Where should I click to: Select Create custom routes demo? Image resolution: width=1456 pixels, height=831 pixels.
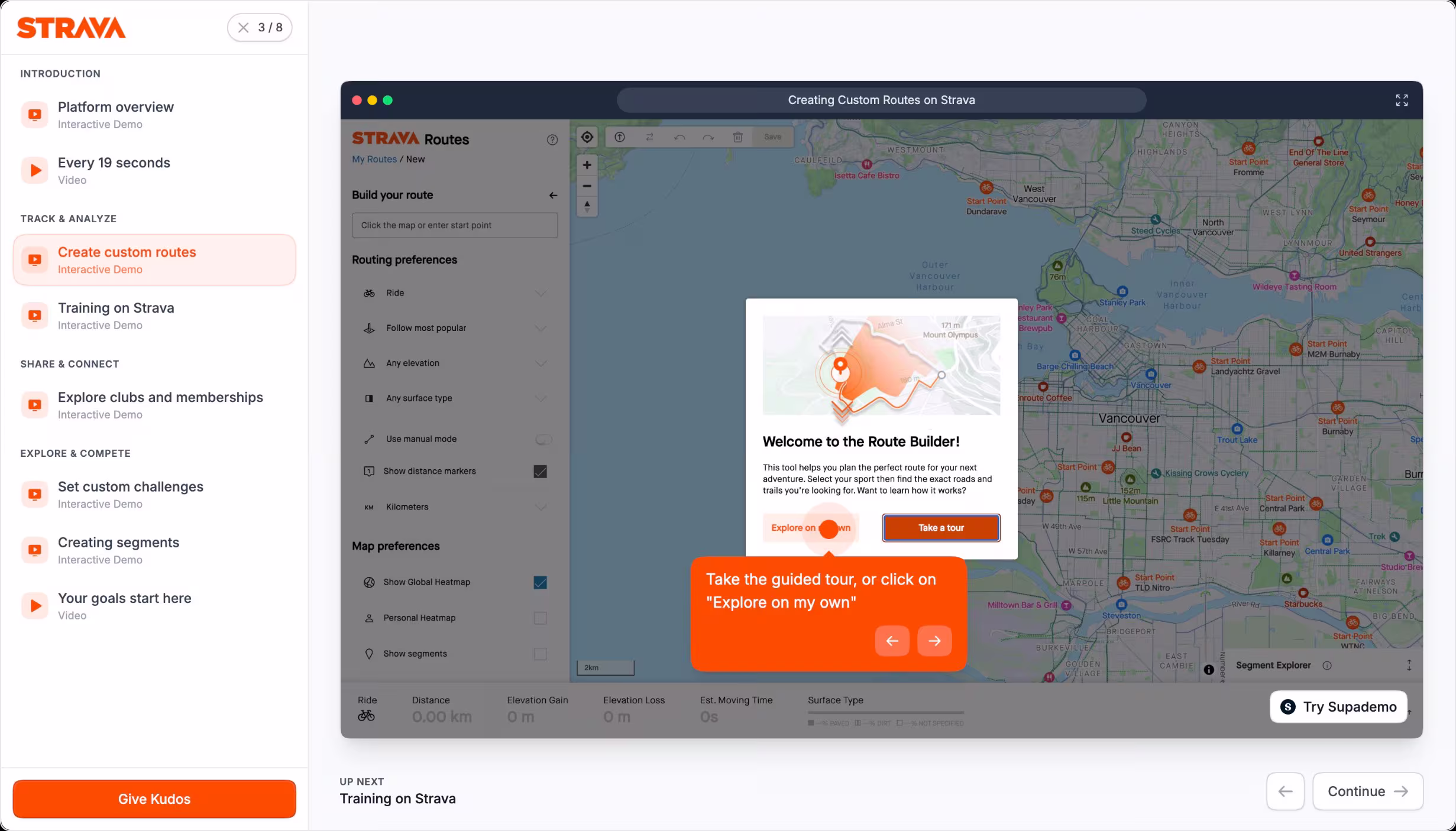[x=154, y=260]
